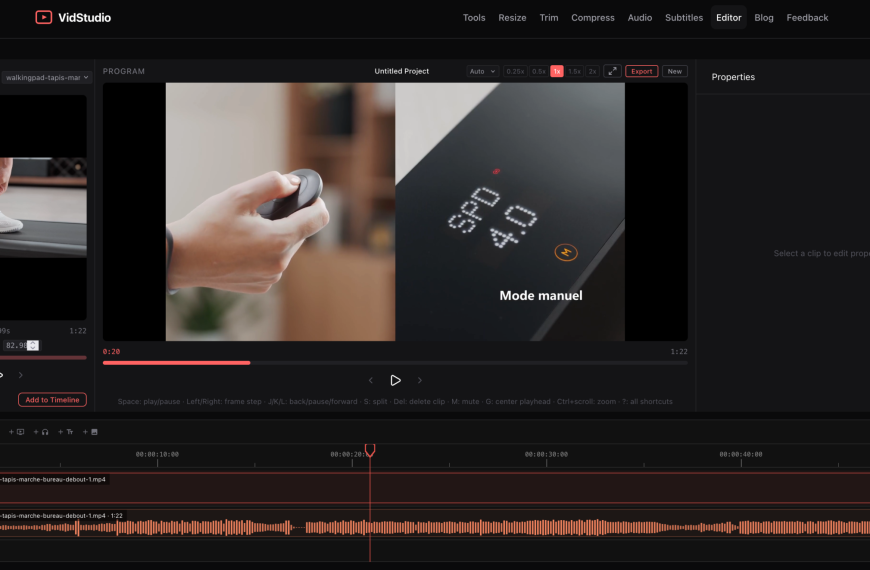Select the audio waveform clip on timeline
870x570 pixels.
(x=435, y=524)
